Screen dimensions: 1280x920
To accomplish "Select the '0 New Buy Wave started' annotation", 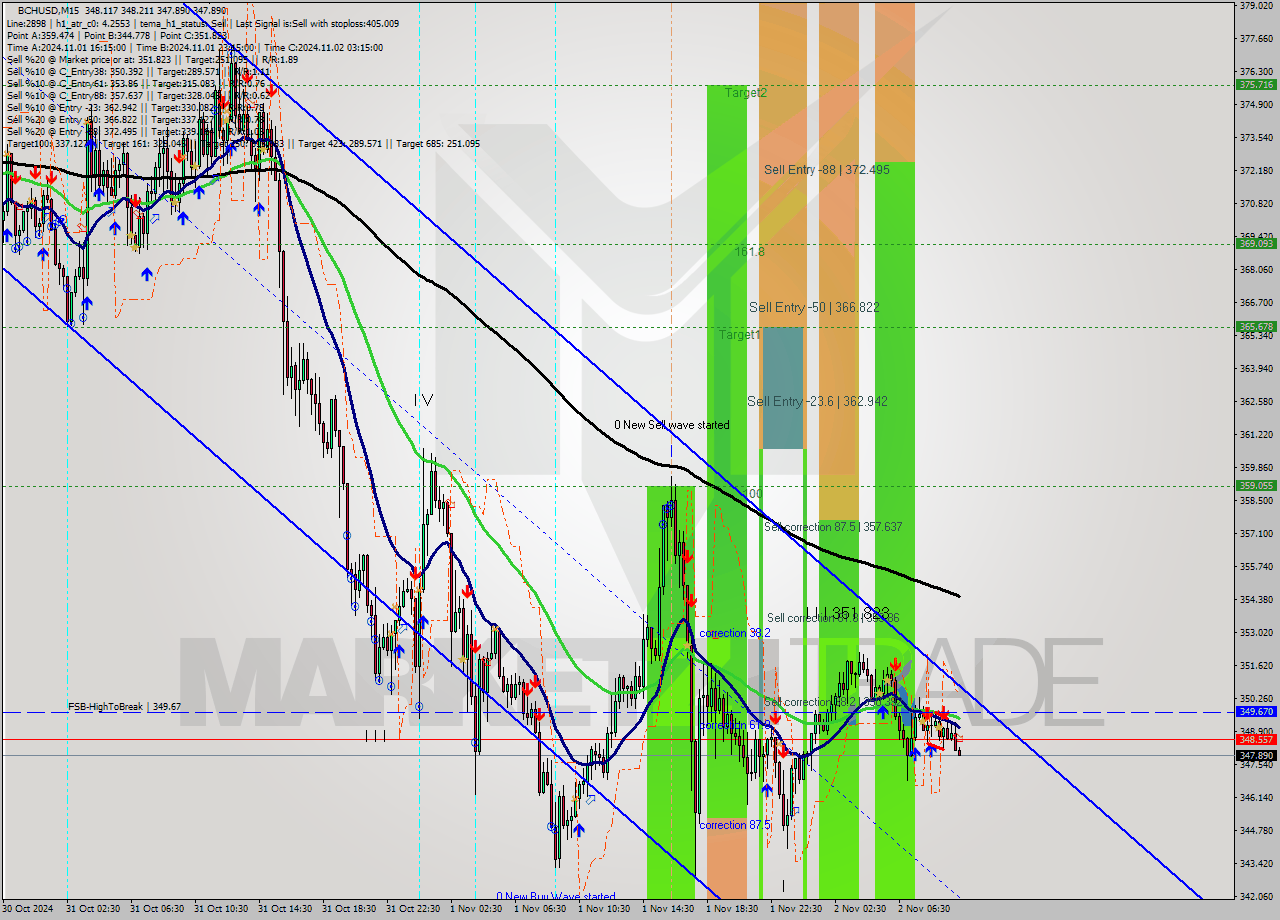I will click(x=556, y=897).
